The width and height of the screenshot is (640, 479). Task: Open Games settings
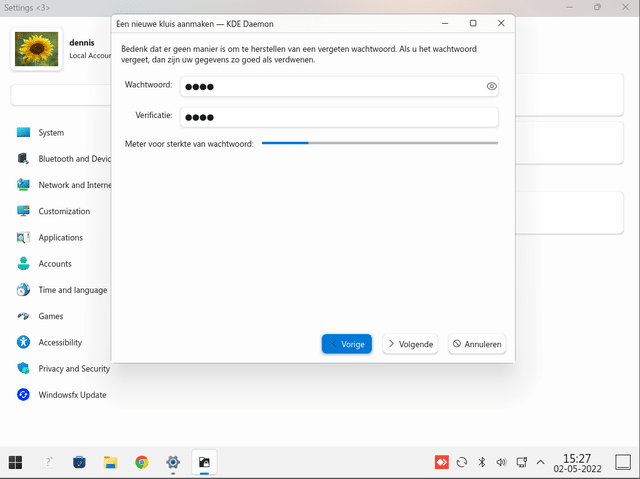click(x=51, y=316)
